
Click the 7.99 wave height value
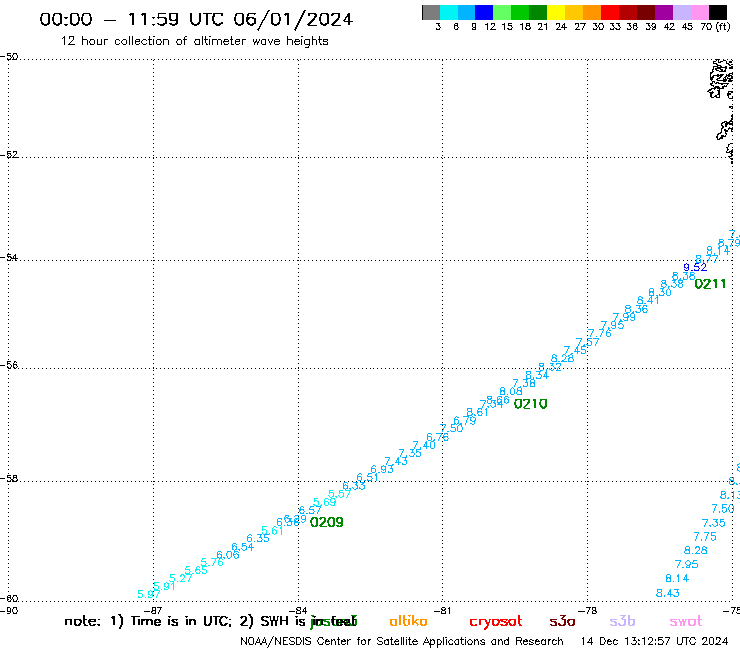pyautogui.click(x=624, y=317)
